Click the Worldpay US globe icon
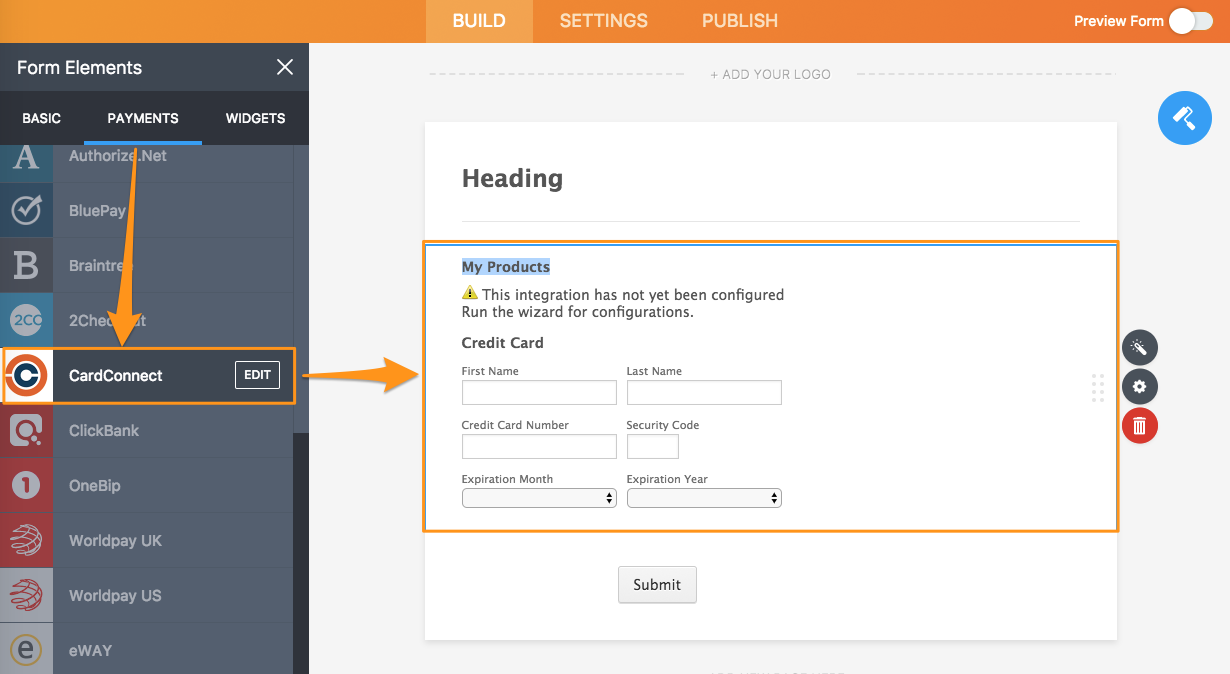 coord(26,595)
